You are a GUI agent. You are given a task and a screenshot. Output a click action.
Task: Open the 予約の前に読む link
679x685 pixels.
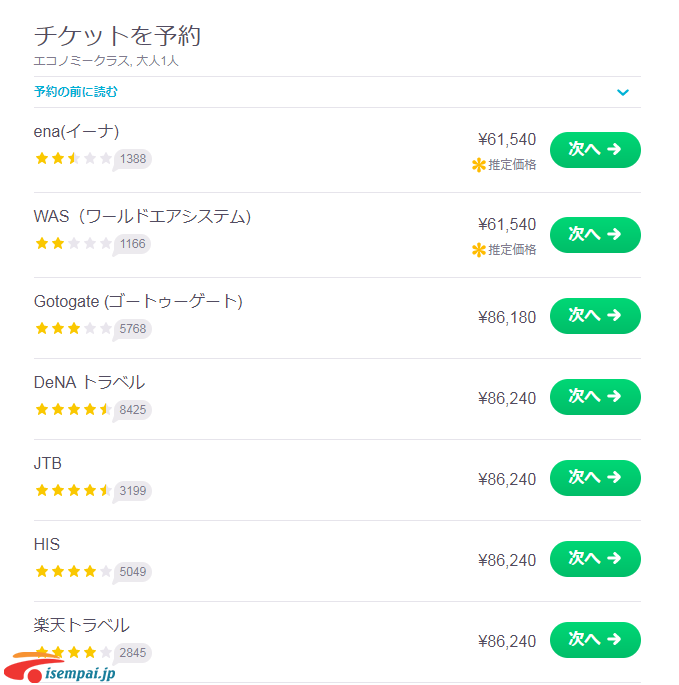point(76,92)
